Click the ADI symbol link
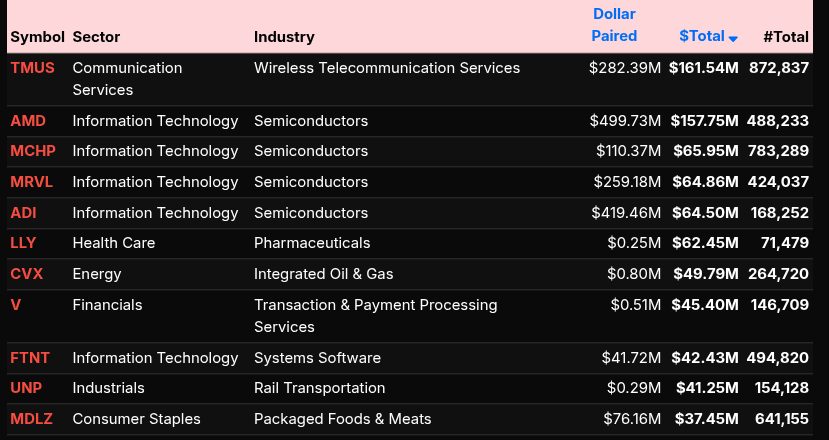The height and width of the screenshot is (440, 829). [23, 213]
